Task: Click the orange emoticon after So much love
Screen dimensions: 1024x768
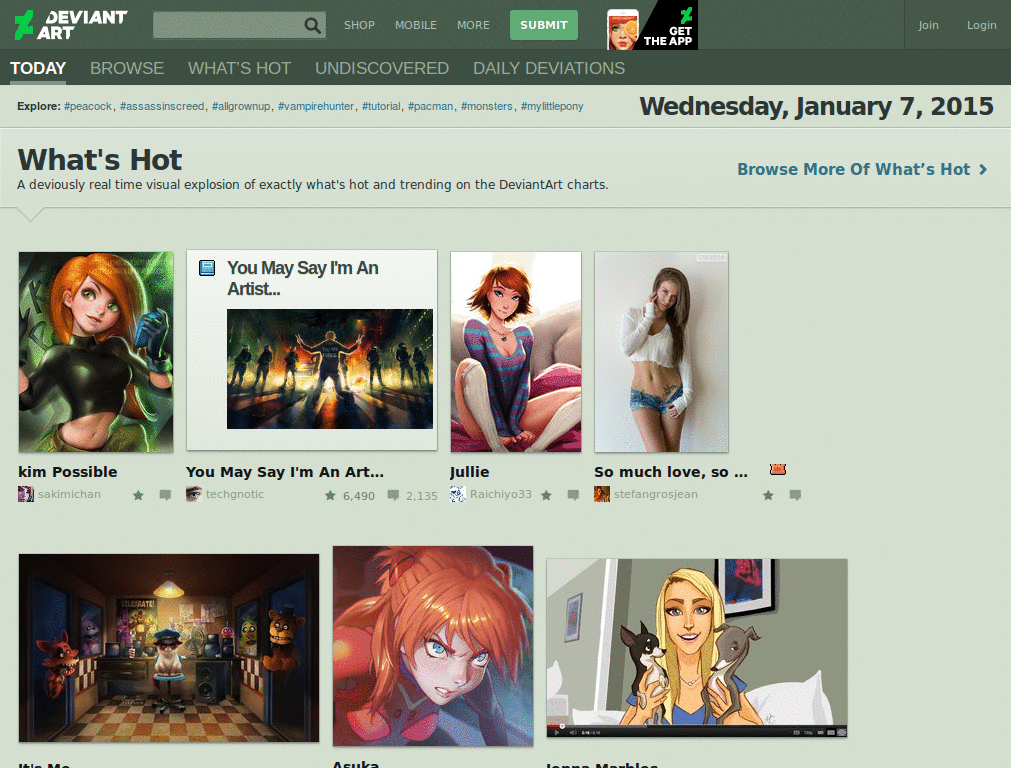Action: (778, 470)
